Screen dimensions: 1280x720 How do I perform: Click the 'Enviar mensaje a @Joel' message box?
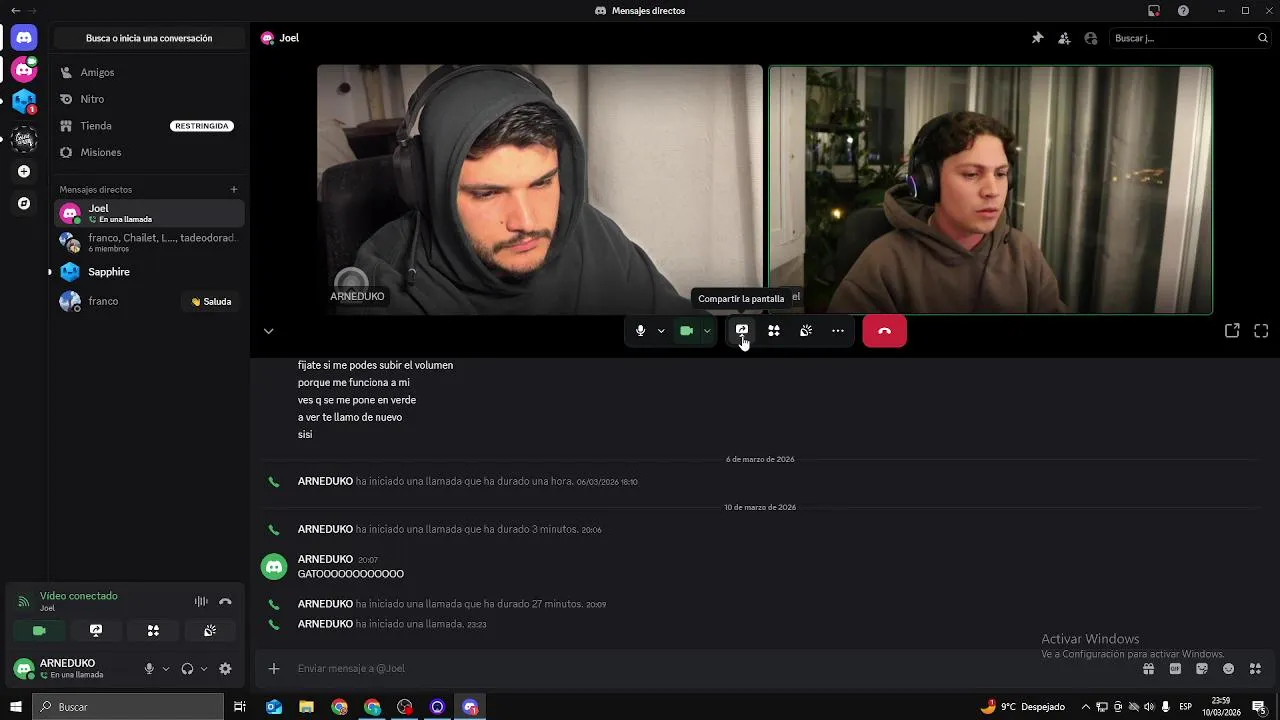[x=700, y=669]
